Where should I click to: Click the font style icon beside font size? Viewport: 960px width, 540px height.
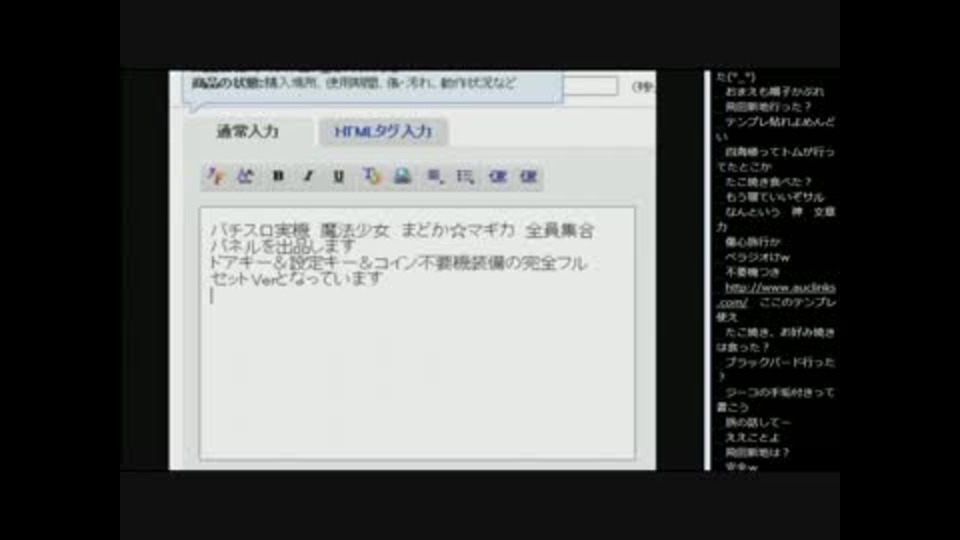pyautogui.click(x=246, y=176)
